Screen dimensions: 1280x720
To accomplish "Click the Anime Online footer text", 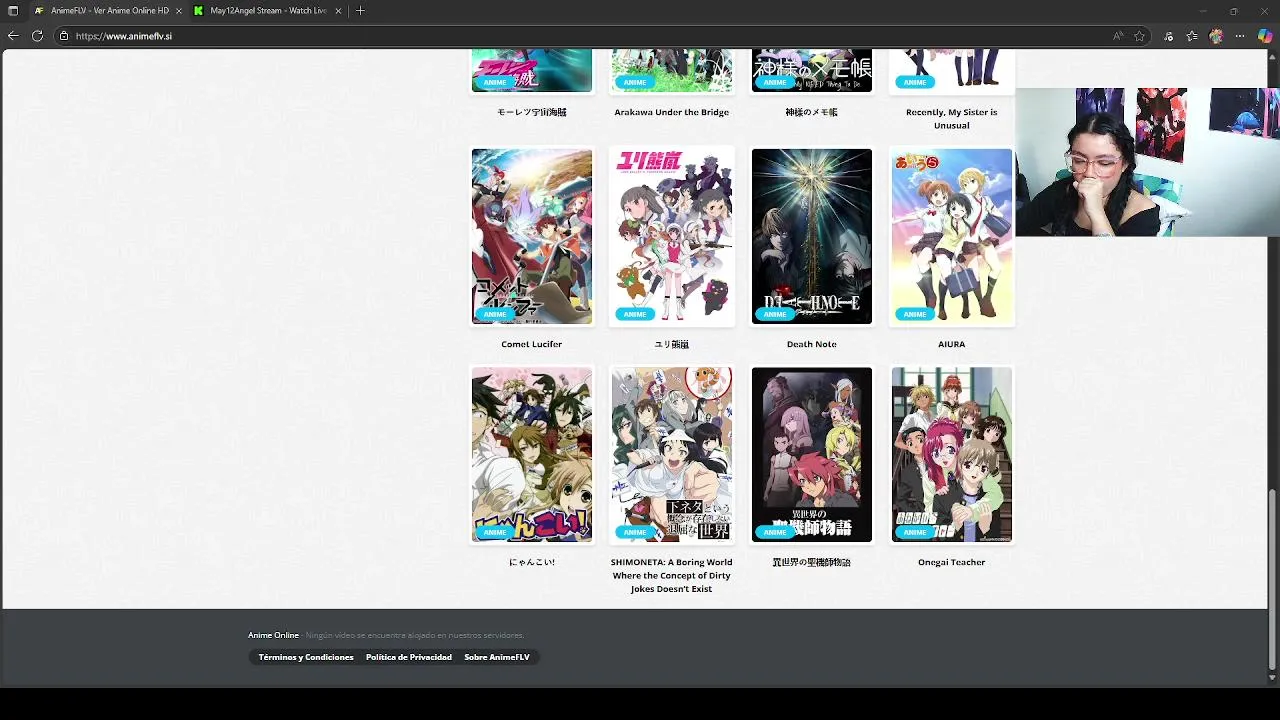I will coord(274,635).
